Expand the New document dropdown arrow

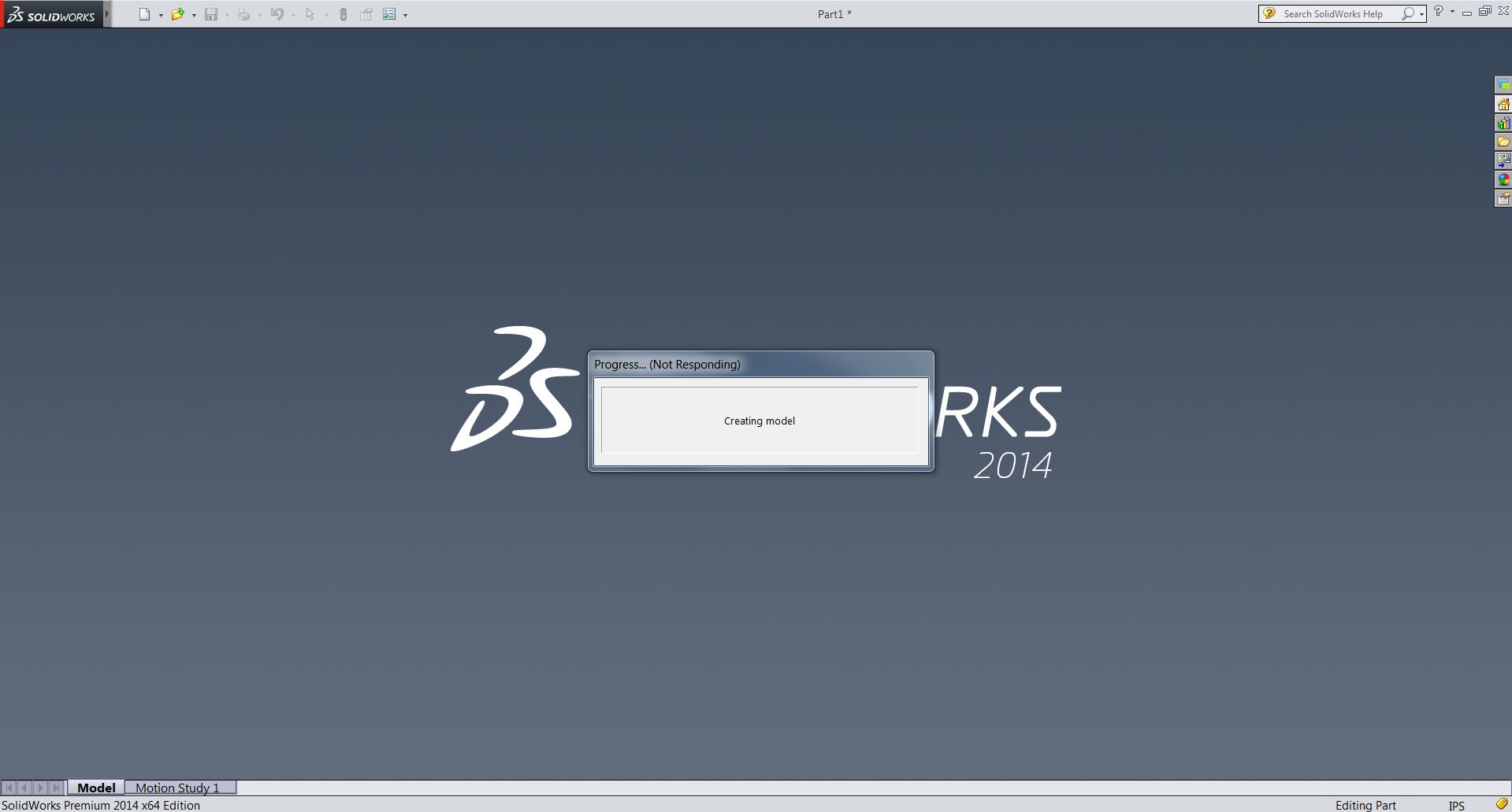(160, 14)
